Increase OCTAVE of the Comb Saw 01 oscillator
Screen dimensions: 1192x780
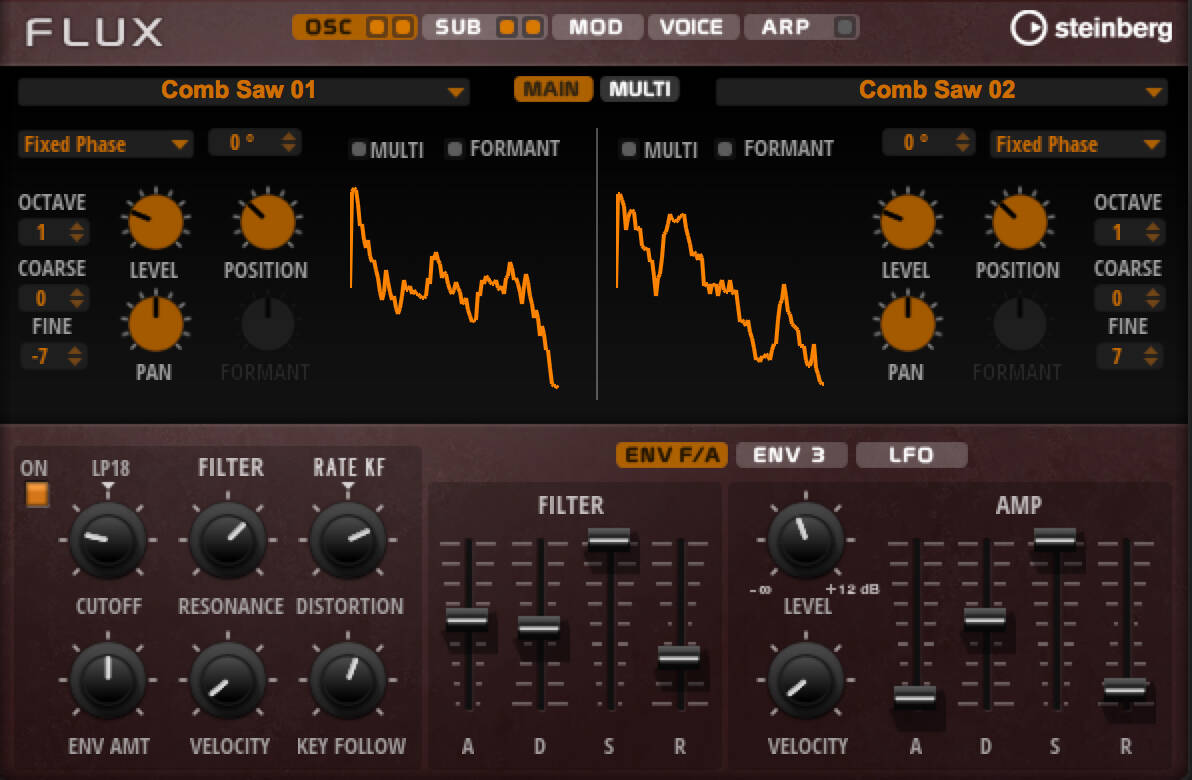point(77,226)
